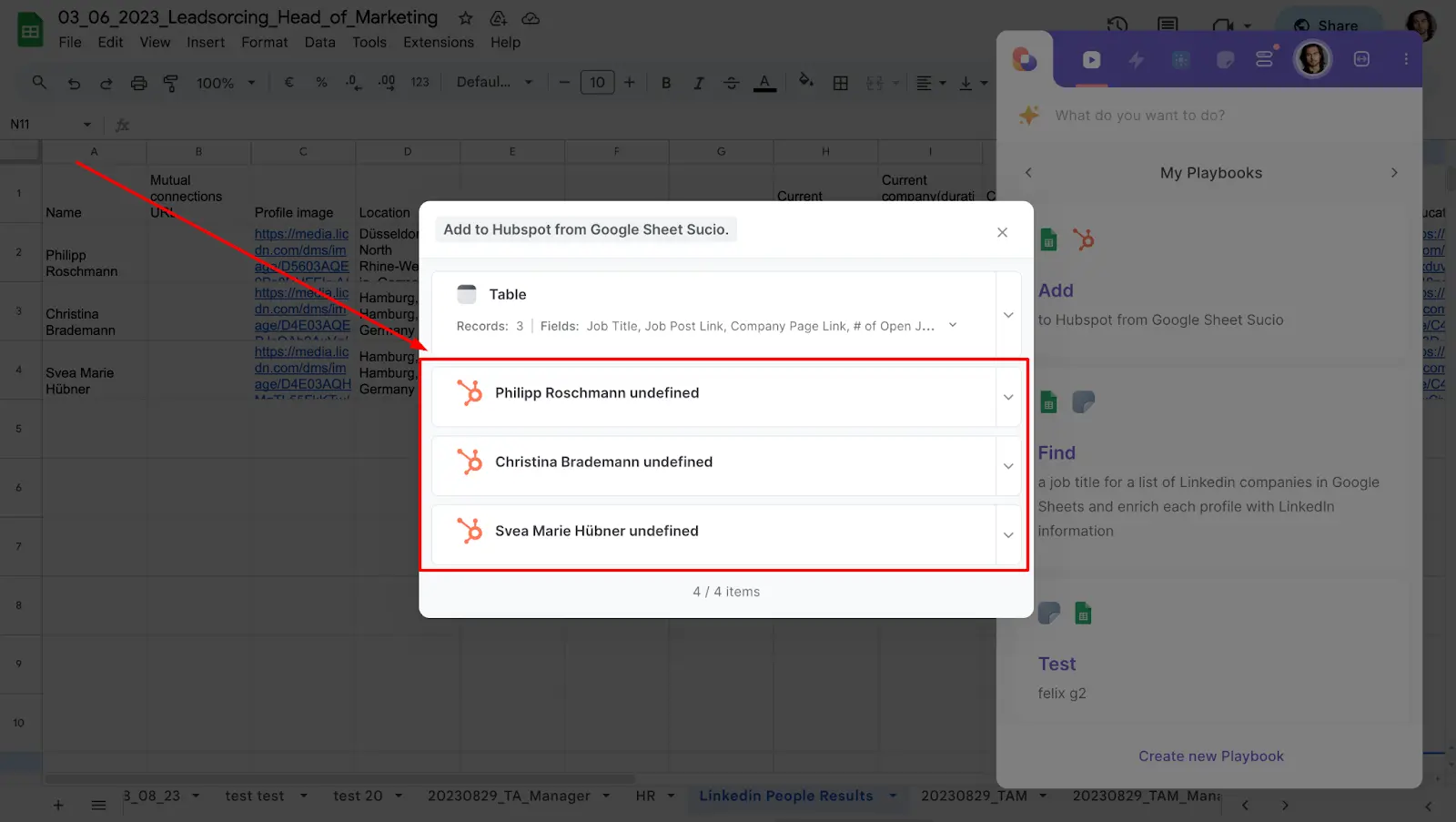Format as percent

(x=321, y=82)
